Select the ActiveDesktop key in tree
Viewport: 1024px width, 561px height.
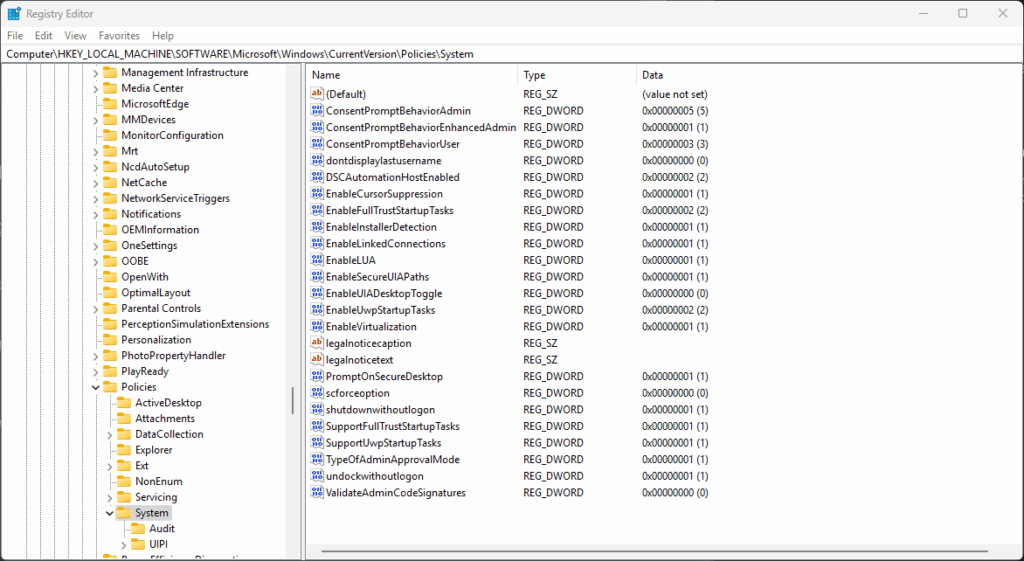click(x=168, y=403)
